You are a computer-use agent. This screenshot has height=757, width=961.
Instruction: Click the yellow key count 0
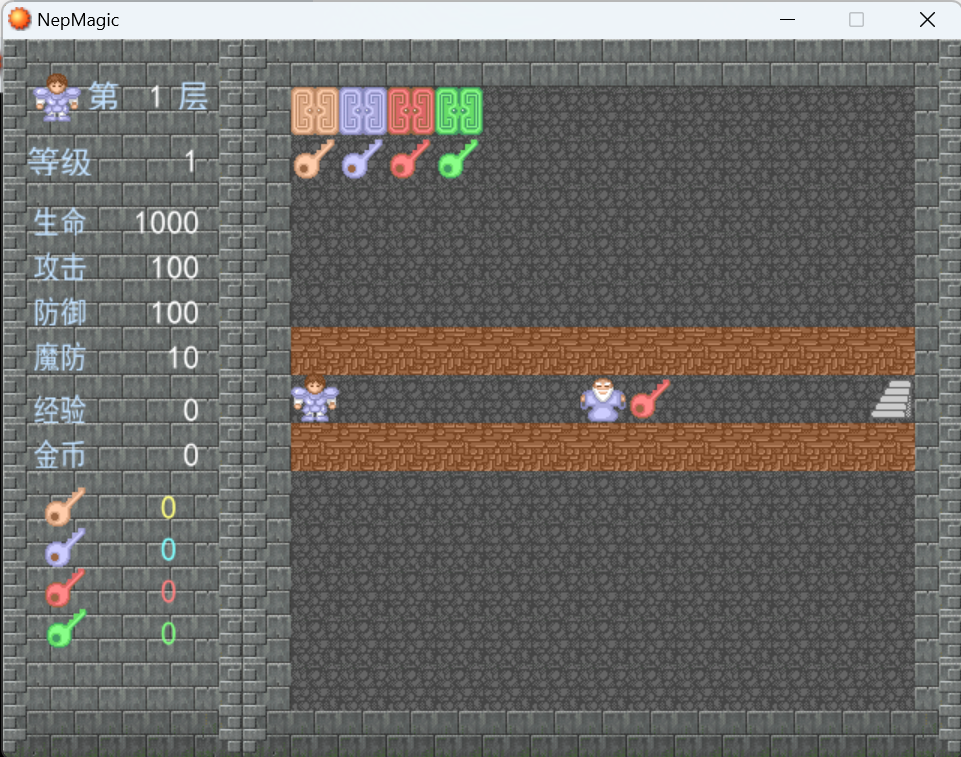[x=169, y=508]
